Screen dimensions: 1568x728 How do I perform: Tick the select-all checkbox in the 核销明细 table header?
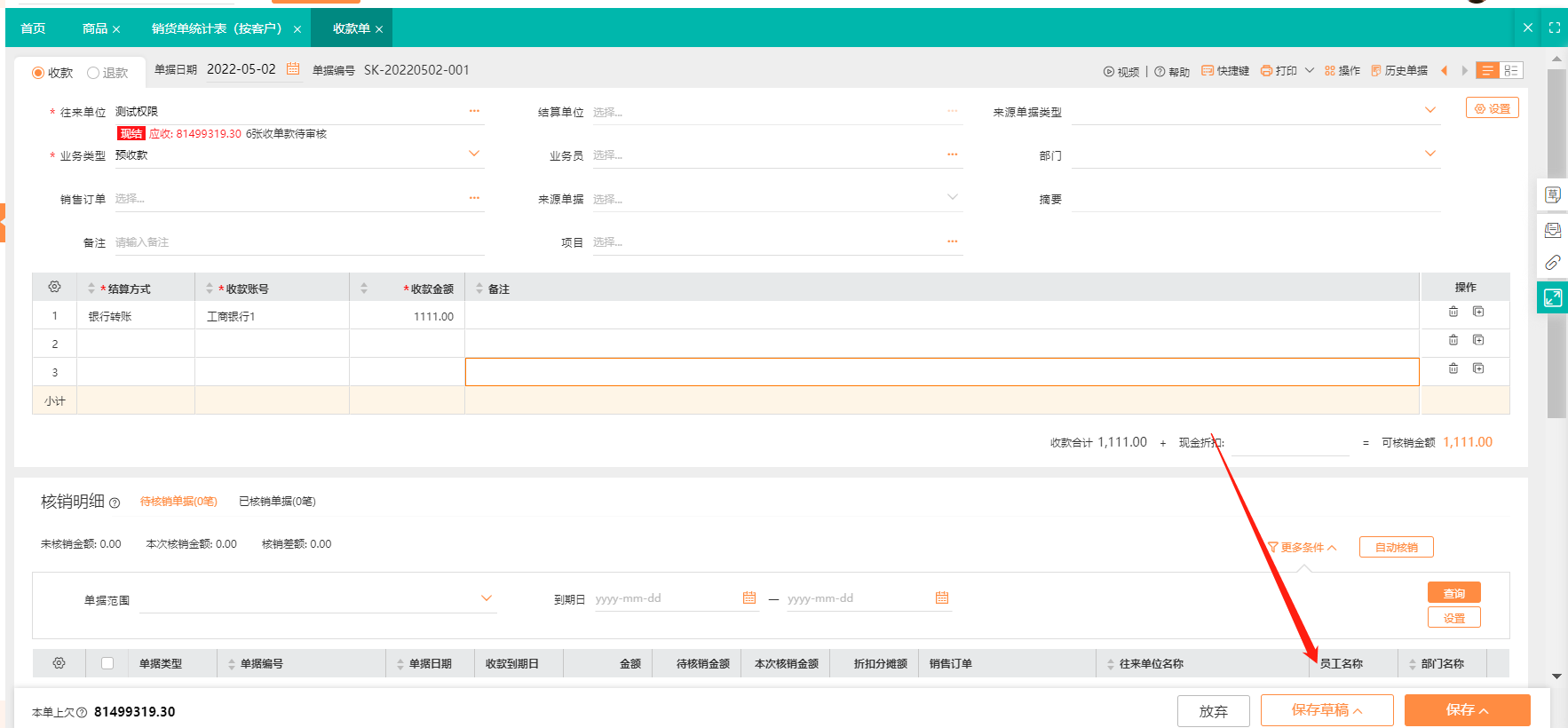click(x=107, y=663)
